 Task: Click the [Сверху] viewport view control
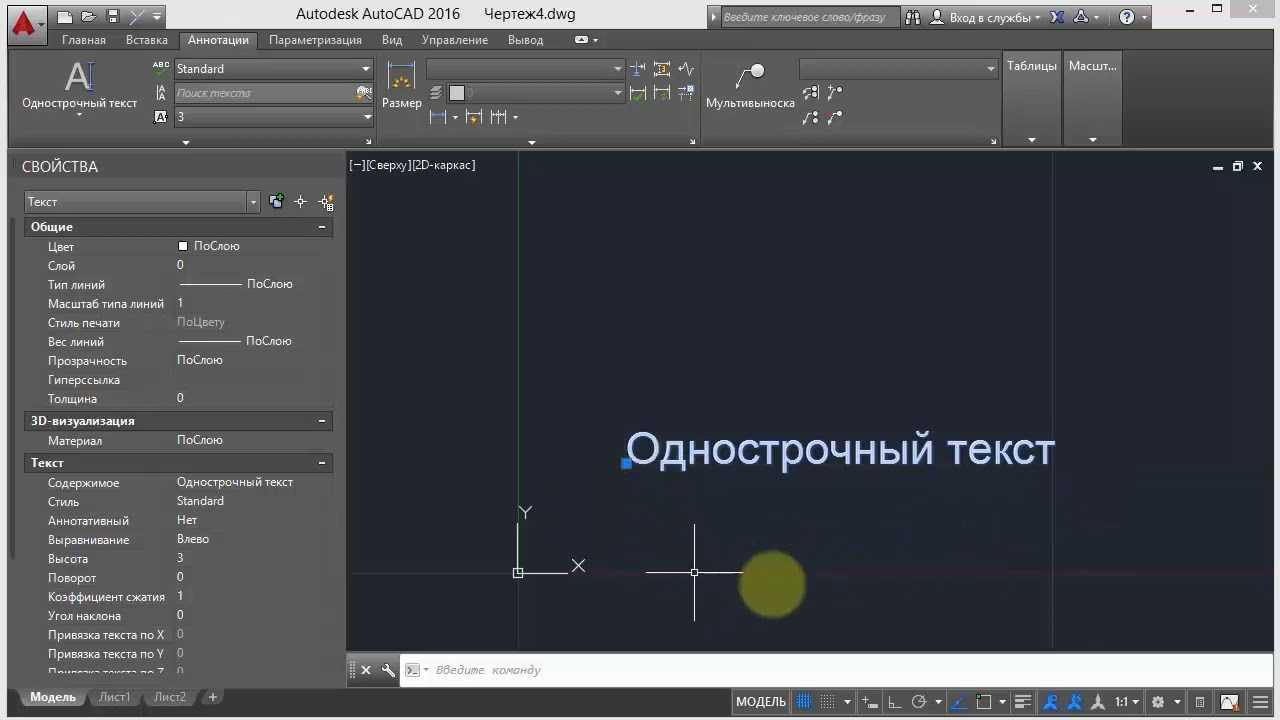click(388, 165)
